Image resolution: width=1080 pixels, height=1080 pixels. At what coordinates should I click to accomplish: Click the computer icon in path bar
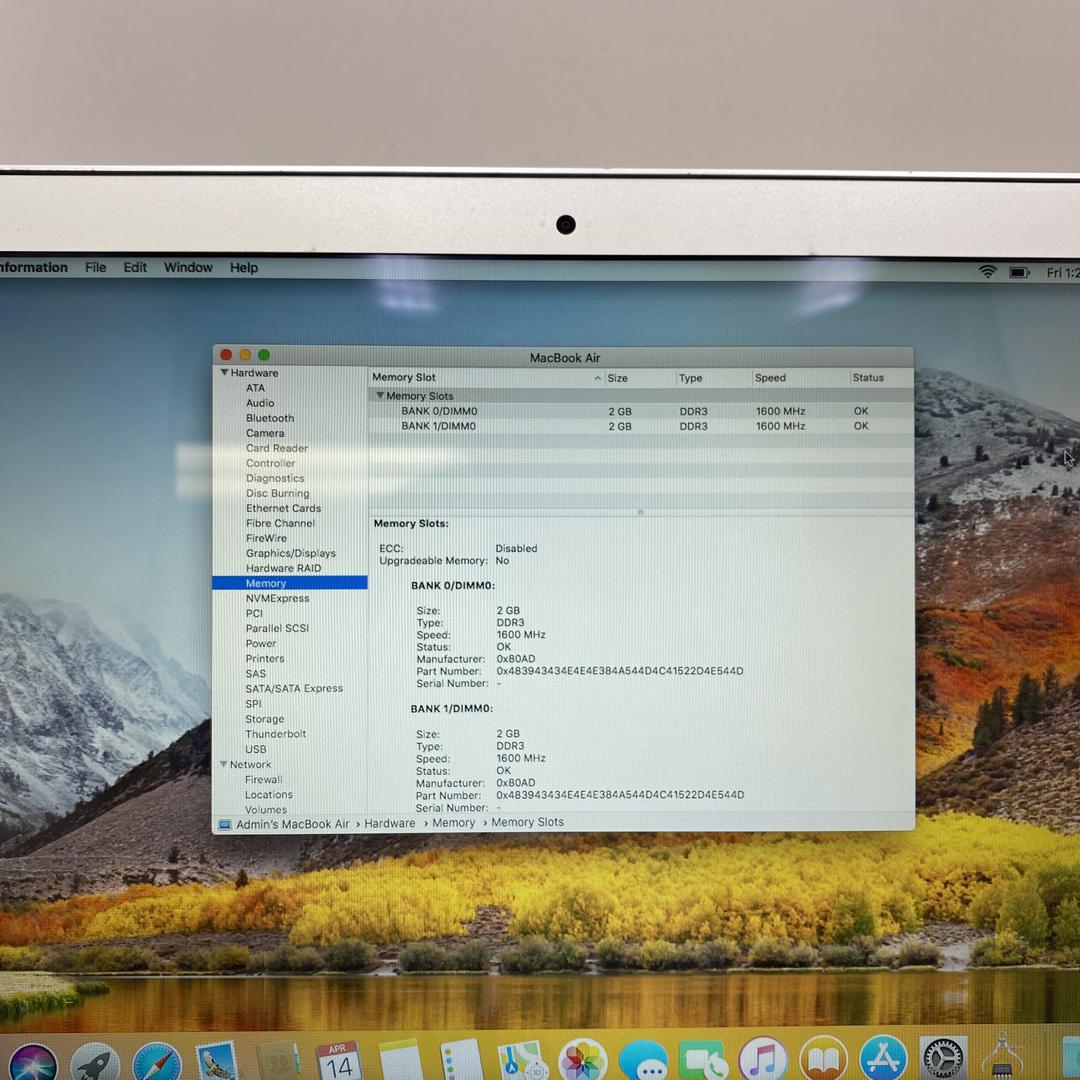click(x=225, y=824)
